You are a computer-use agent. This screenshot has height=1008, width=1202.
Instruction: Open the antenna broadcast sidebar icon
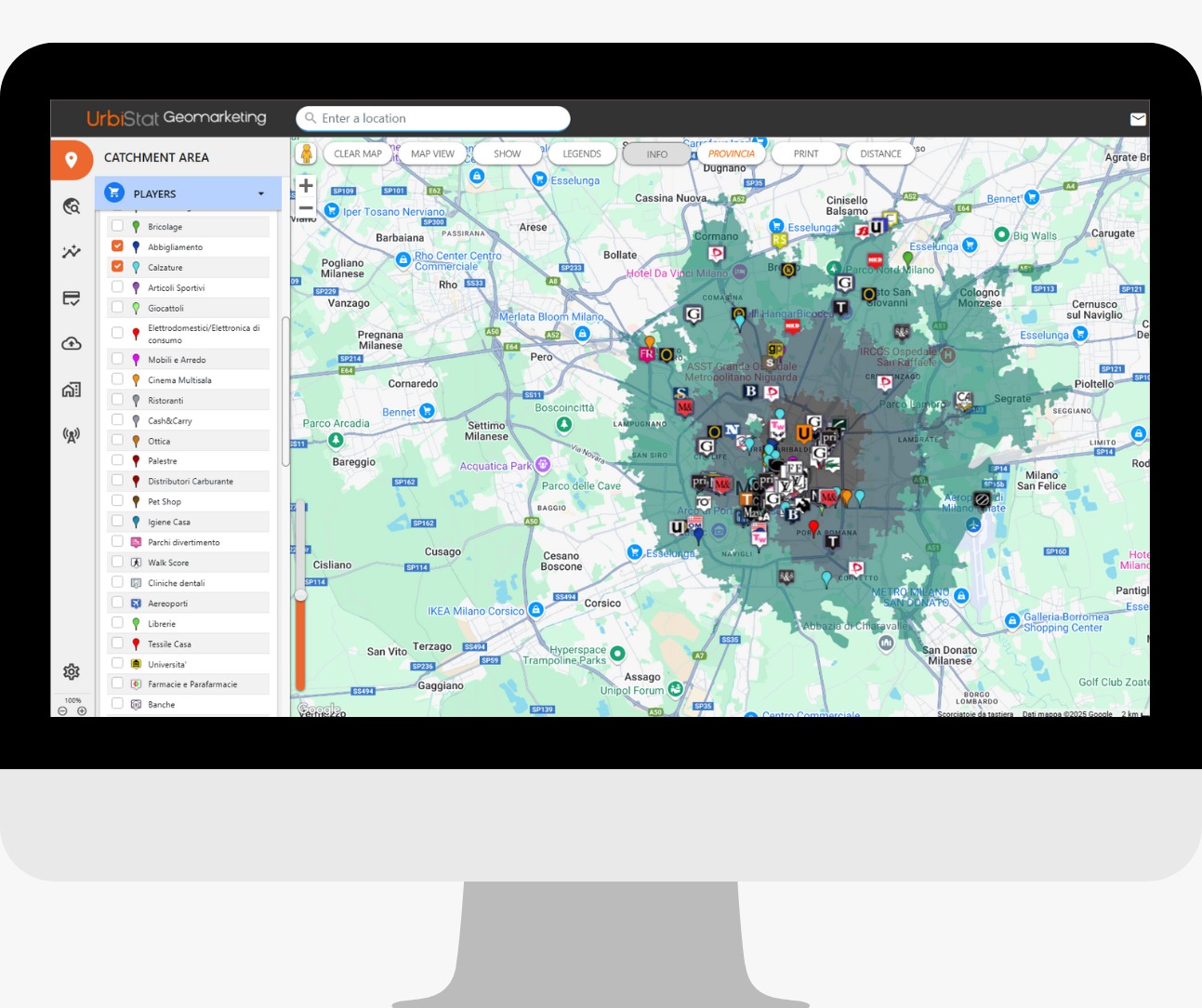coord(72,435)
